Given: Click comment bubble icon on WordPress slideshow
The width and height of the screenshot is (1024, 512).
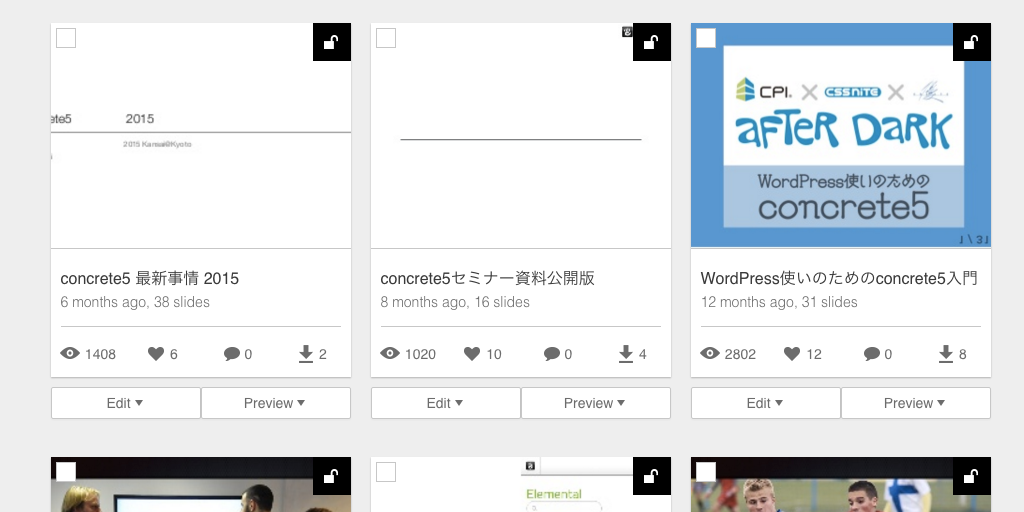Looking at the screenshot, I should click(x=872, y=354).
